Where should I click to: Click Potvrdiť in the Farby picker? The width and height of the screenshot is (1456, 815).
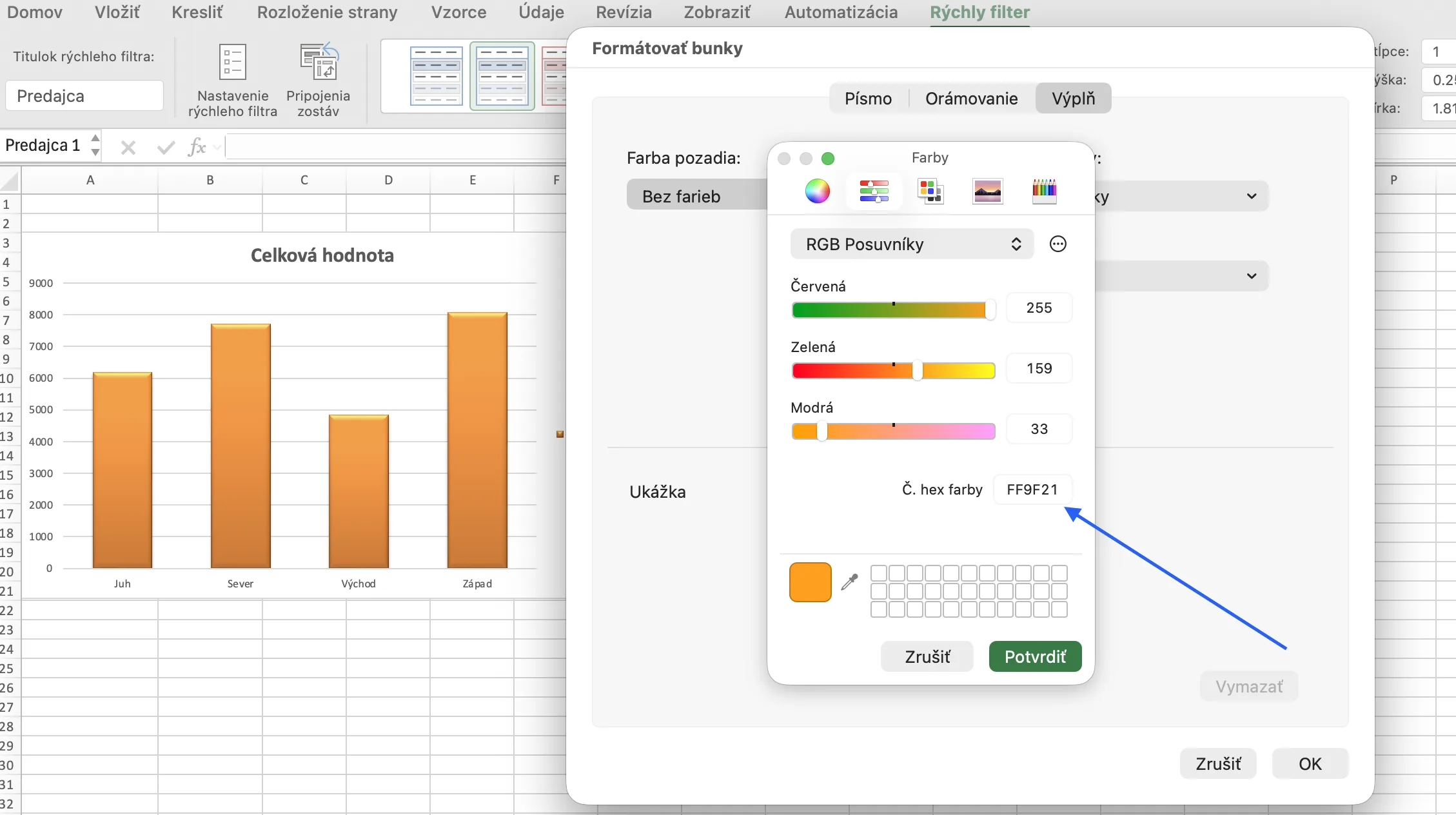tap(1035, 656)
